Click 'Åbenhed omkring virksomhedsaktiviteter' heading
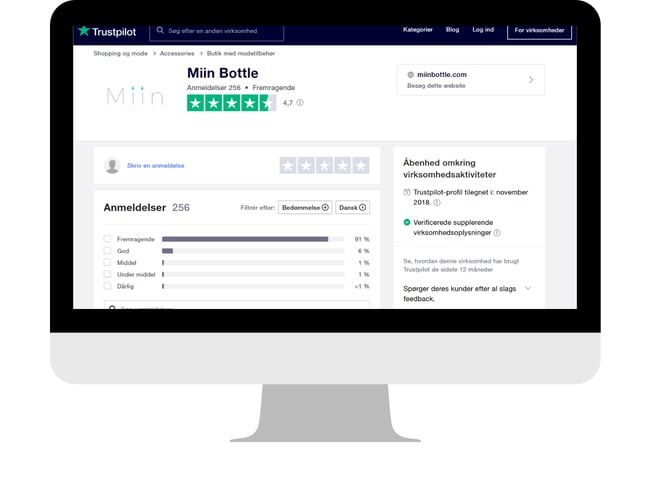 (449, 168)
